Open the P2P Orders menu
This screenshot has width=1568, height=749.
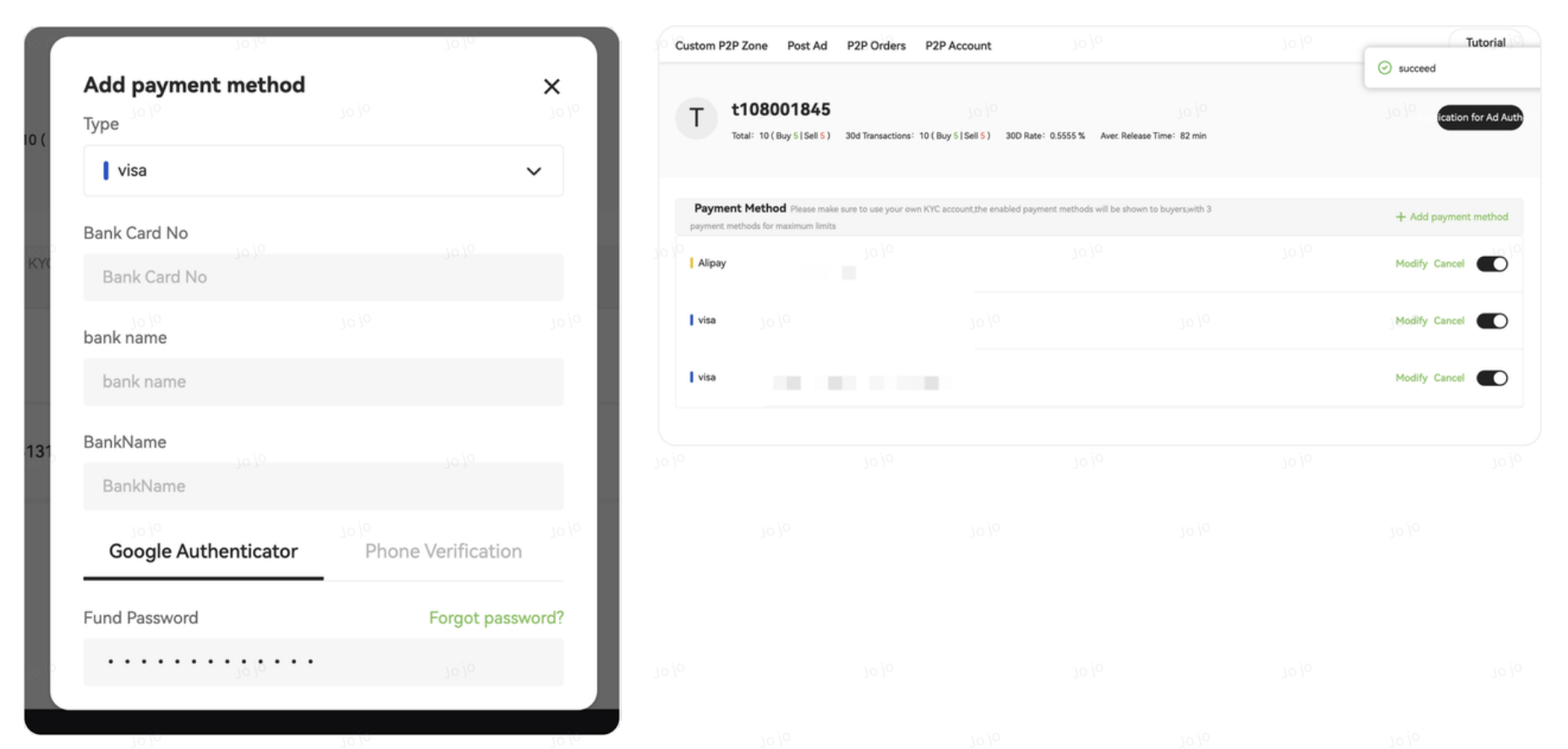click(x=875, y=46)
